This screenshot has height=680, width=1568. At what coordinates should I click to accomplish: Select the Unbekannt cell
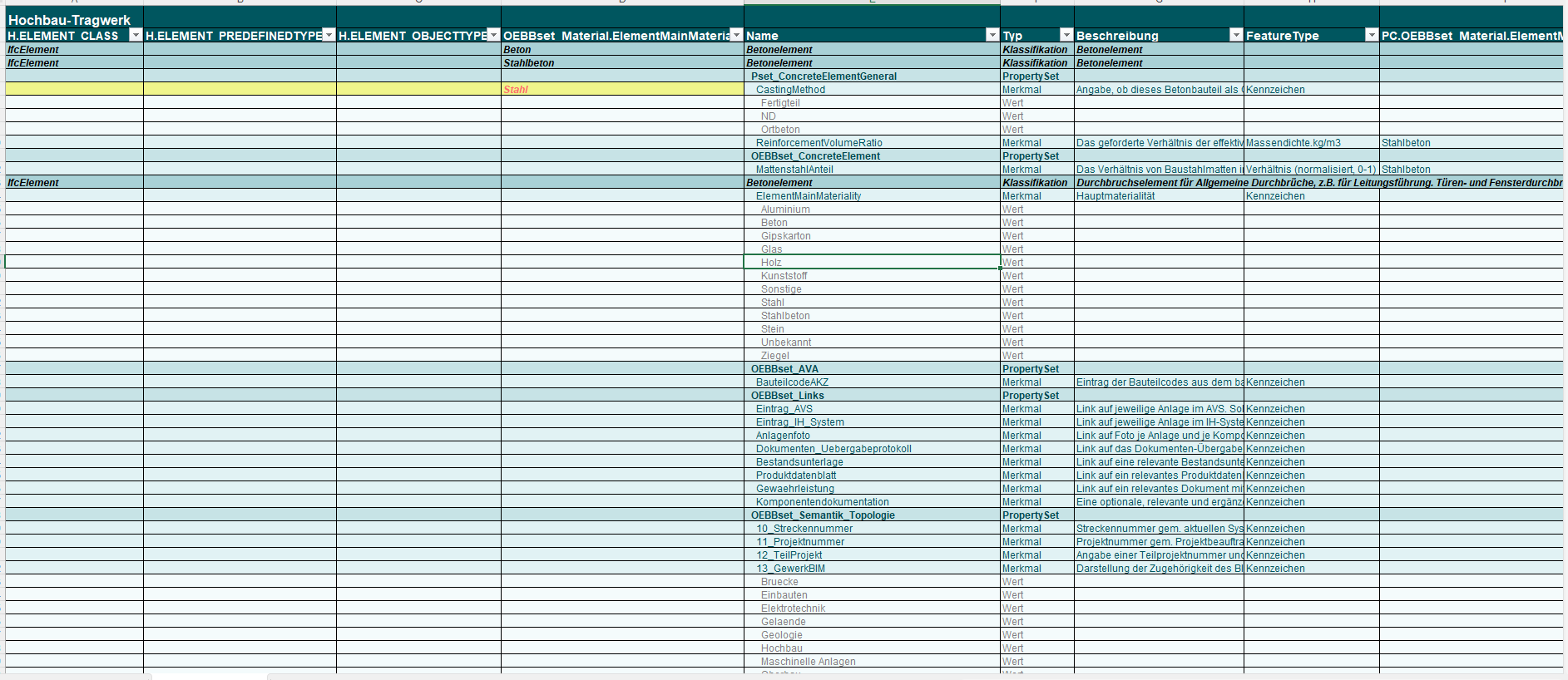[872, 342]
